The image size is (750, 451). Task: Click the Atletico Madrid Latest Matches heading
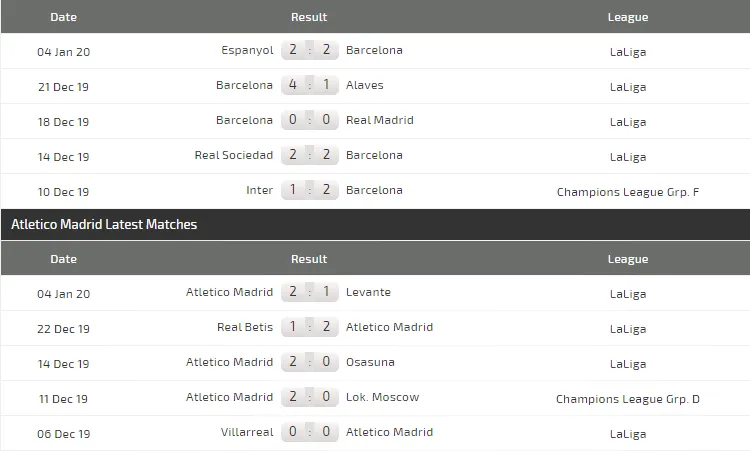coord(104,225)
